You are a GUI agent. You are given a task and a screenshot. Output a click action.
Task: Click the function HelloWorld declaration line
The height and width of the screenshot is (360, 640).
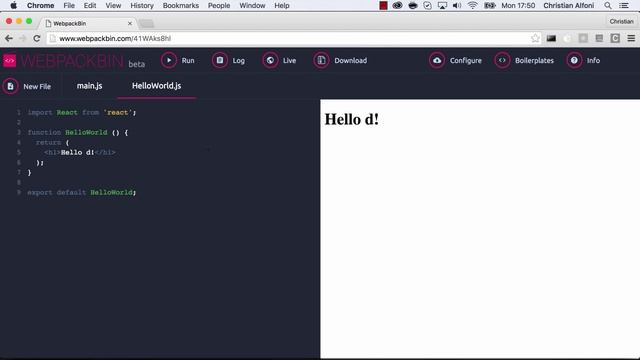pos(78,132)
